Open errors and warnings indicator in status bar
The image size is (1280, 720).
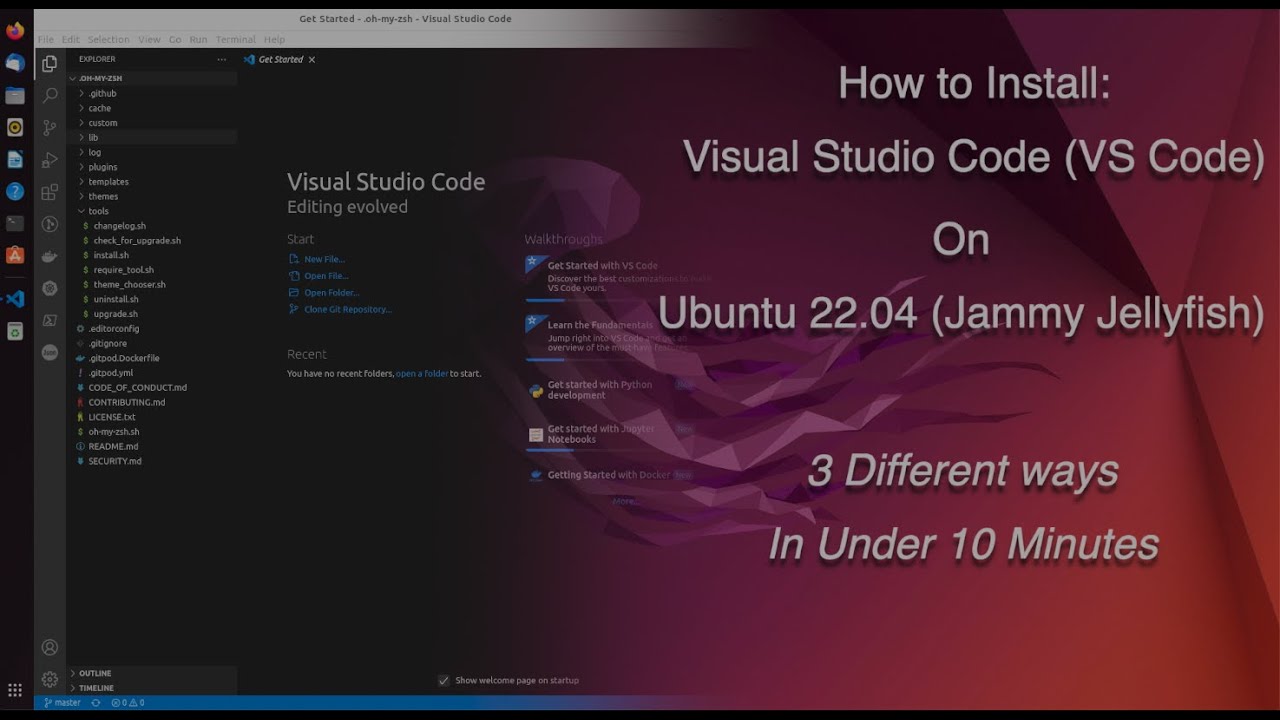[x=128, y=702]
